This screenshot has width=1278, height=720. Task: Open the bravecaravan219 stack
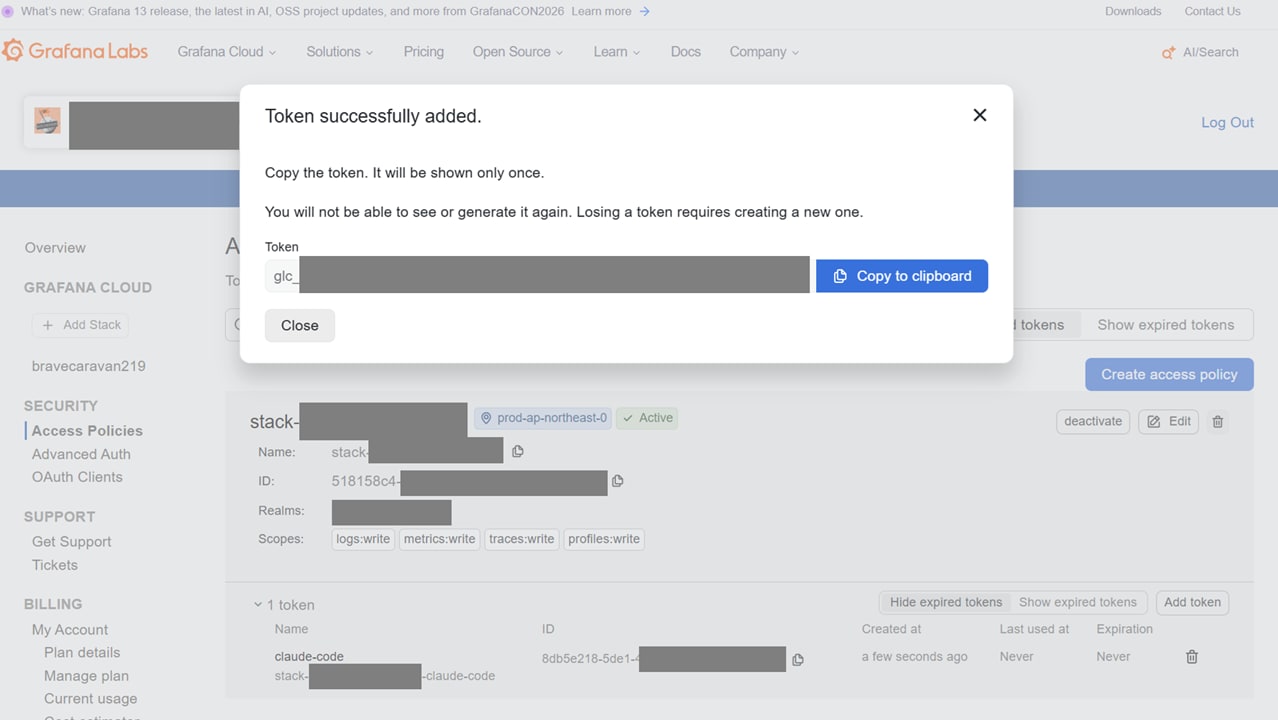pyautogui.click(x=89, y=366)
